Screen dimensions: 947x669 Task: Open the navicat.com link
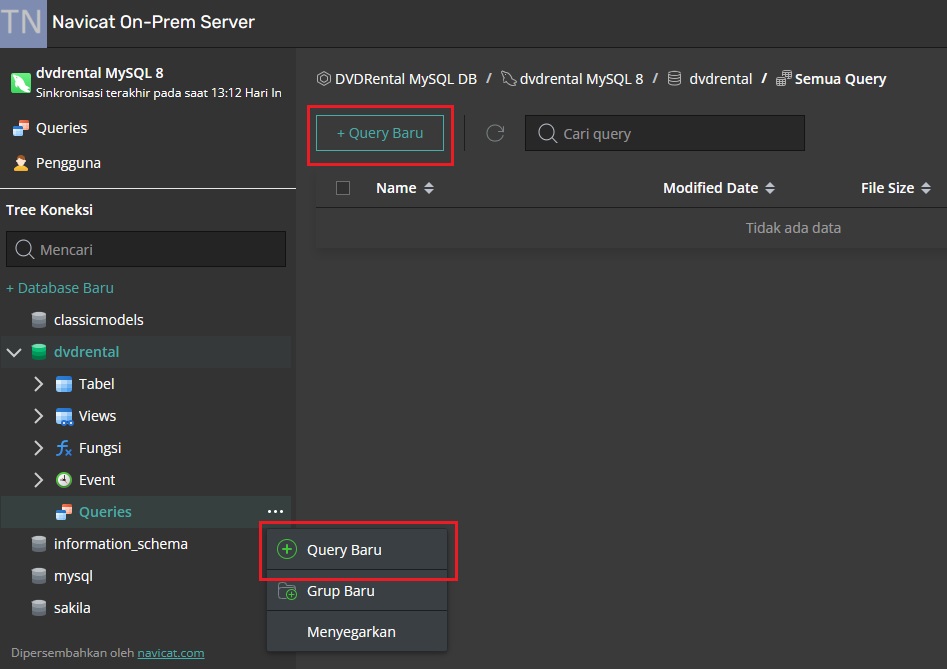[170, 653]
